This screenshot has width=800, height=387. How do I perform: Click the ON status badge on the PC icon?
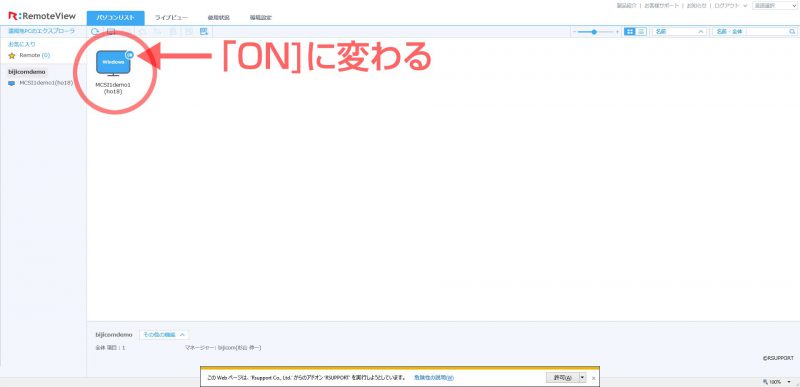[x=129, y=55]
